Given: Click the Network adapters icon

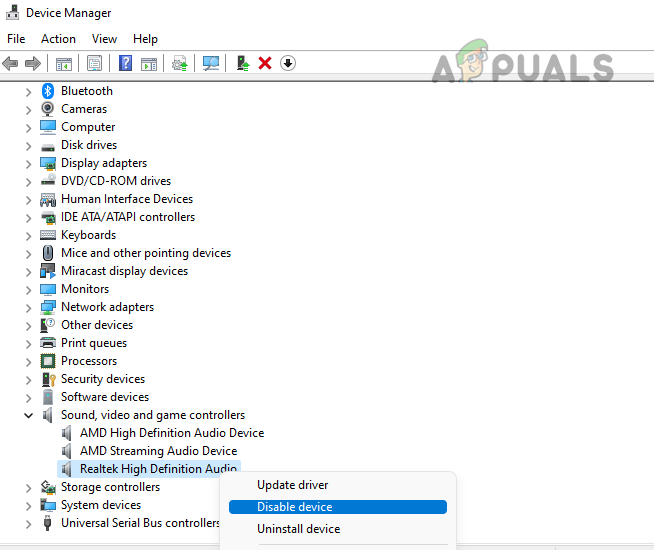Looking at the screenshot, I should pos(48,307).
